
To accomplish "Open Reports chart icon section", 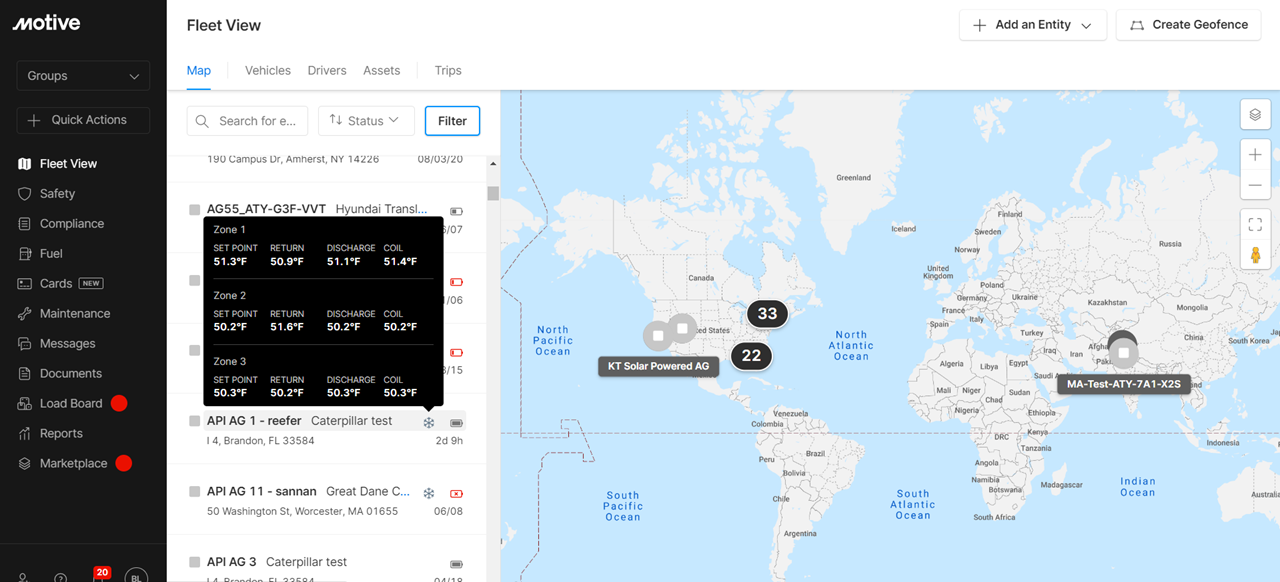I will pyautogui.click(x=25, y=433).
